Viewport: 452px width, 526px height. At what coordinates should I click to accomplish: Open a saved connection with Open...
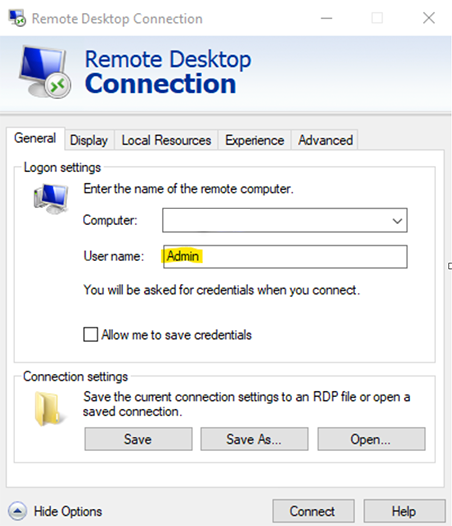pyautogui.click(x=371, y=439)
